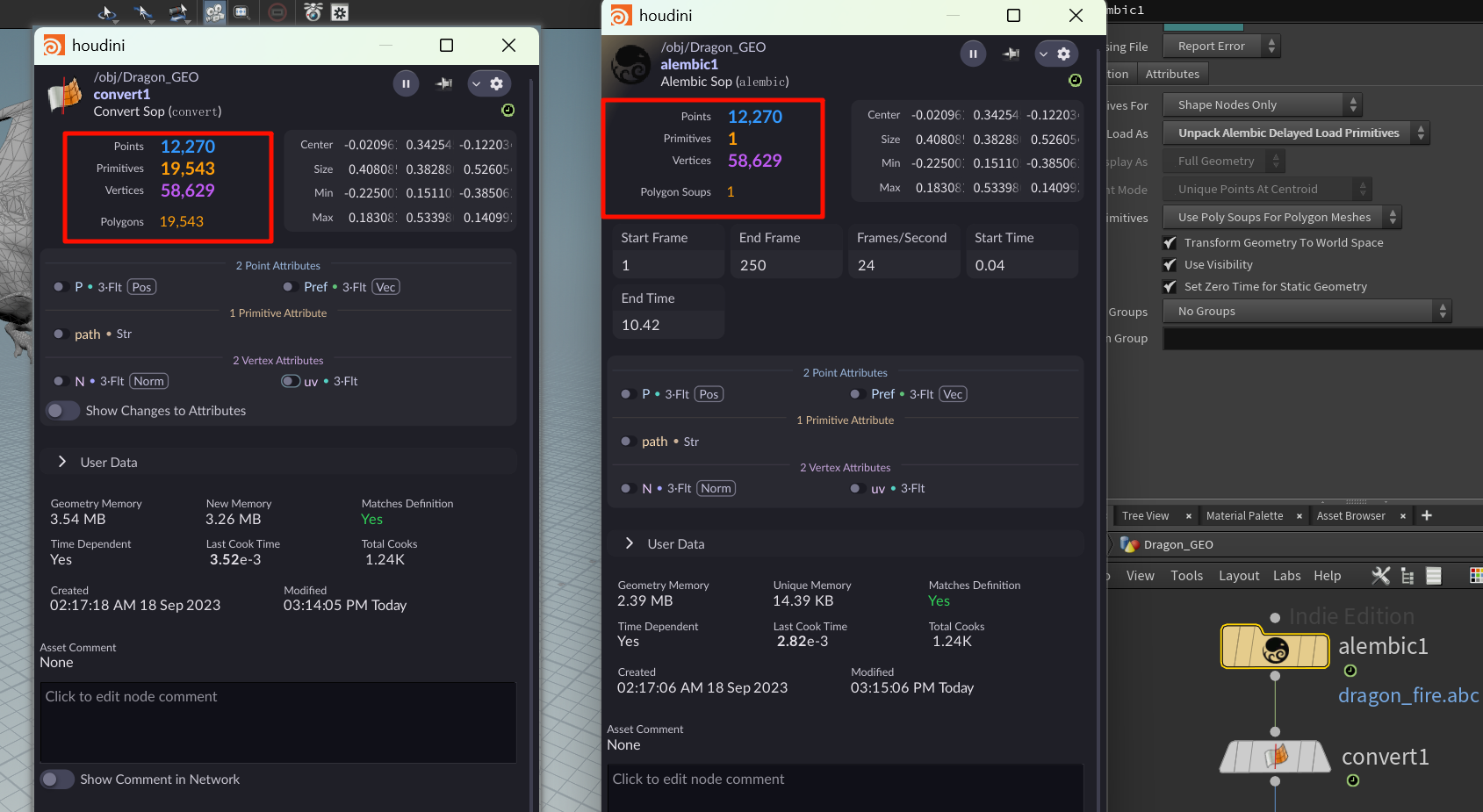Pin the alembic1 info window
Screen dimensions: 1483x812
coord(1011,54)
